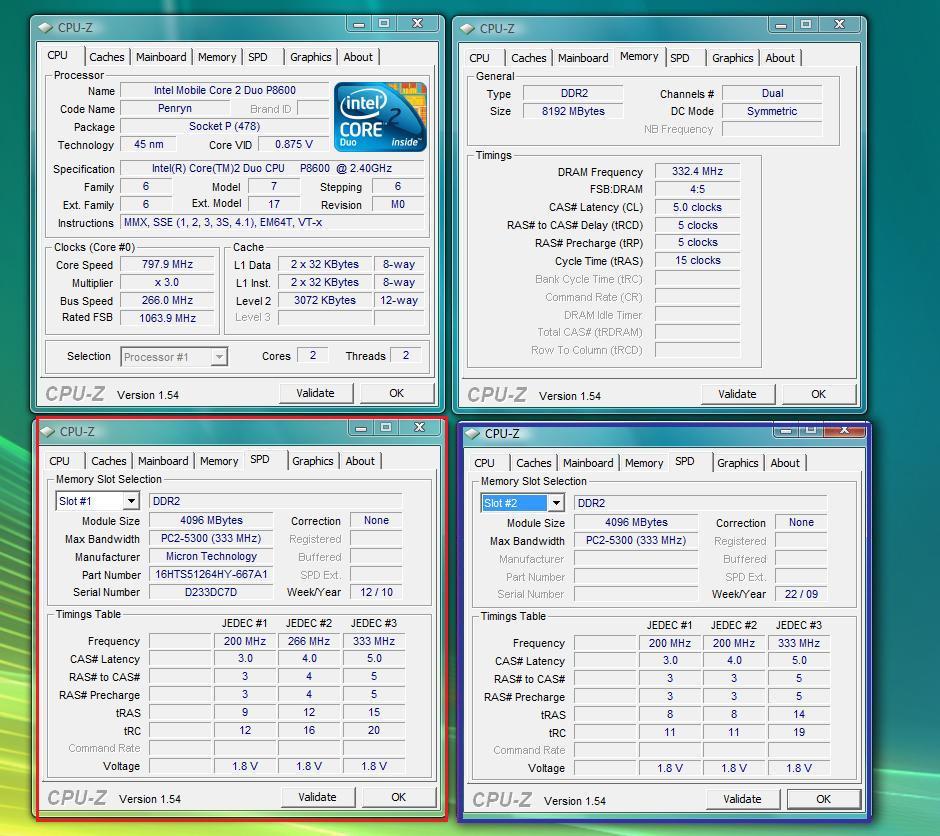Click the Part Number field showing 16HTS51264HY-667A1
The height and width of the screenshot is (836, 940).
click(x=211, y=575)
